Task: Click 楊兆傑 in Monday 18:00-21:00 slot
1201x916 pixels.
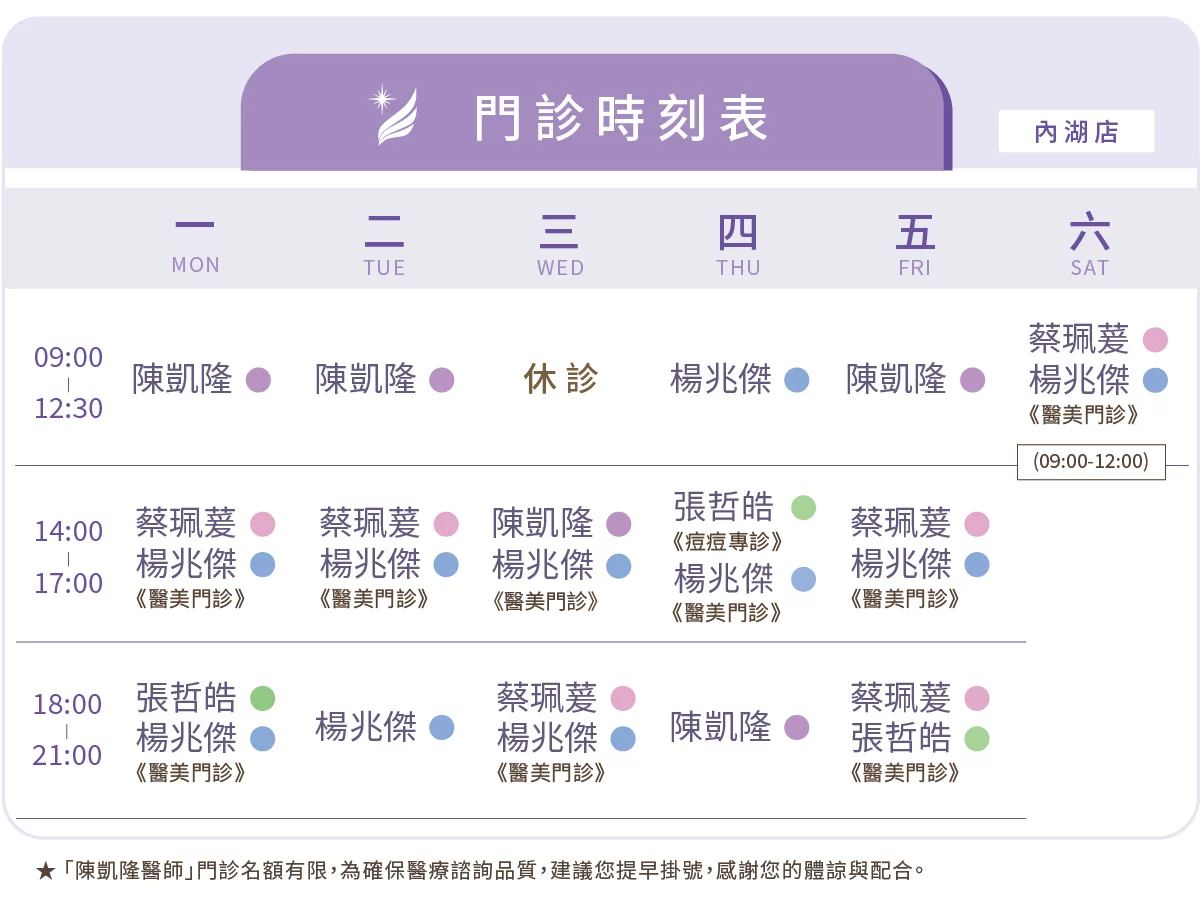Action: pos(186,738)
